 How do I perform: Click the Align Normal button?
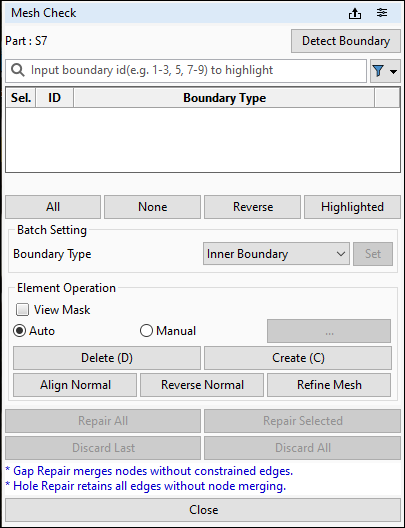(x=75, y=385)
